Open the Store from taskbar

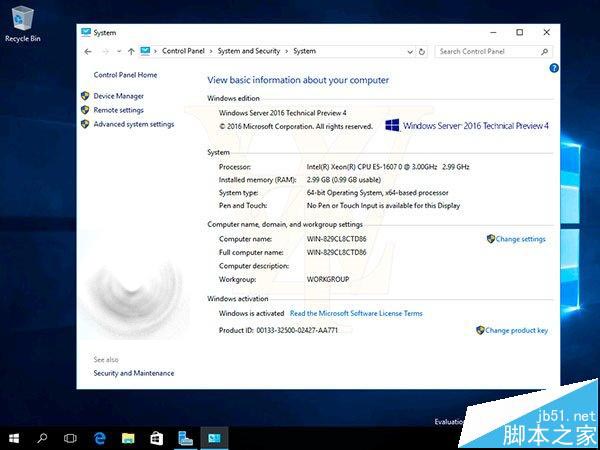point(157,438)
